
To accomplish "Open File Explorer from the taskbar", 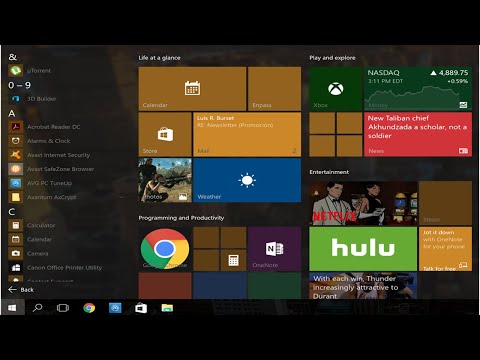I will click(167, 308).
